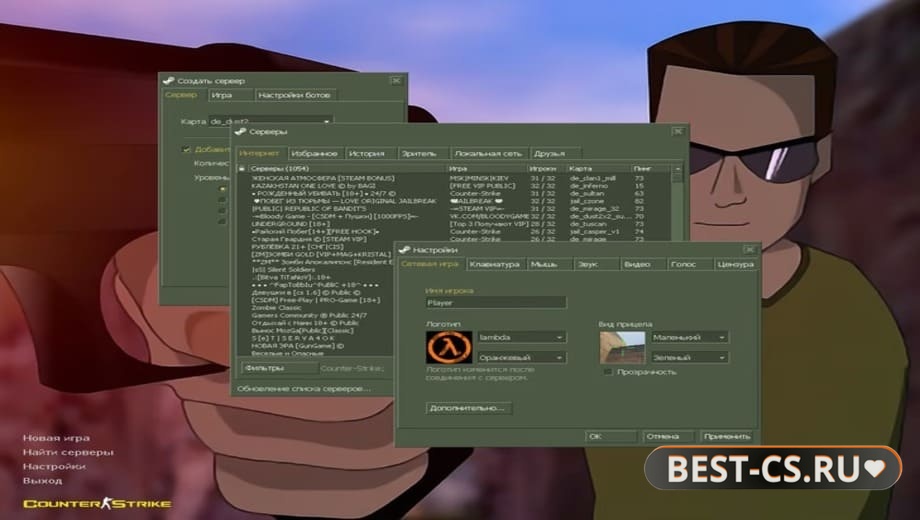Open the lambda logo dropdown
Viewport: 920px width, 520px height.
tap(522, 337)
